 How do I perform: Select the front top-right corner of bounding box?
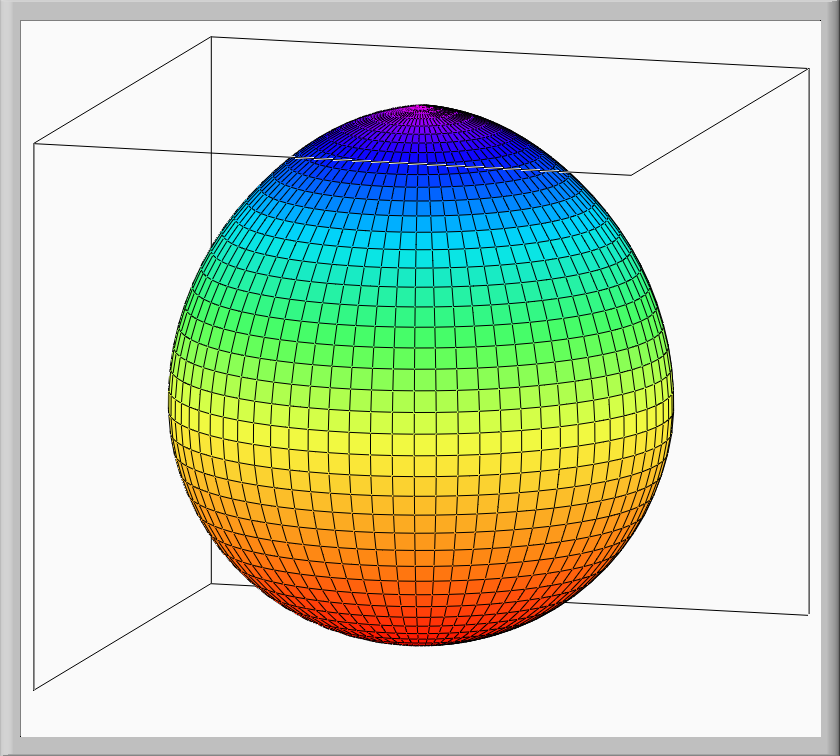(x=630, y=175)
